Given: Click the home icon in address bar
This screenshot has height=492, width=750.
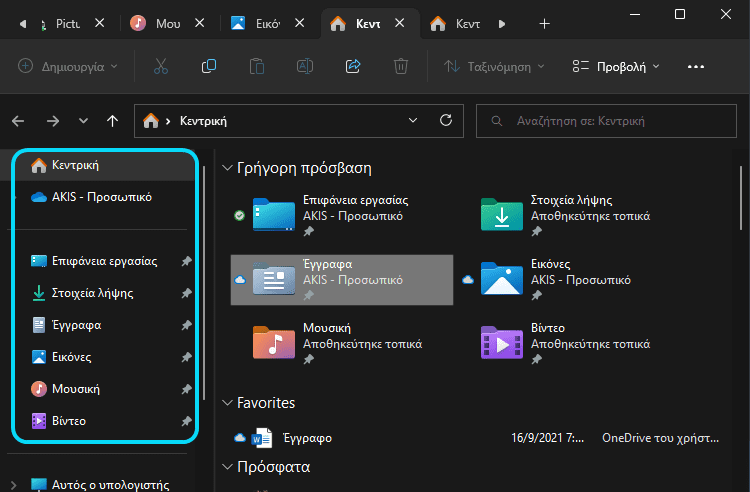Looking at the screenshot, I should [151, 120].
